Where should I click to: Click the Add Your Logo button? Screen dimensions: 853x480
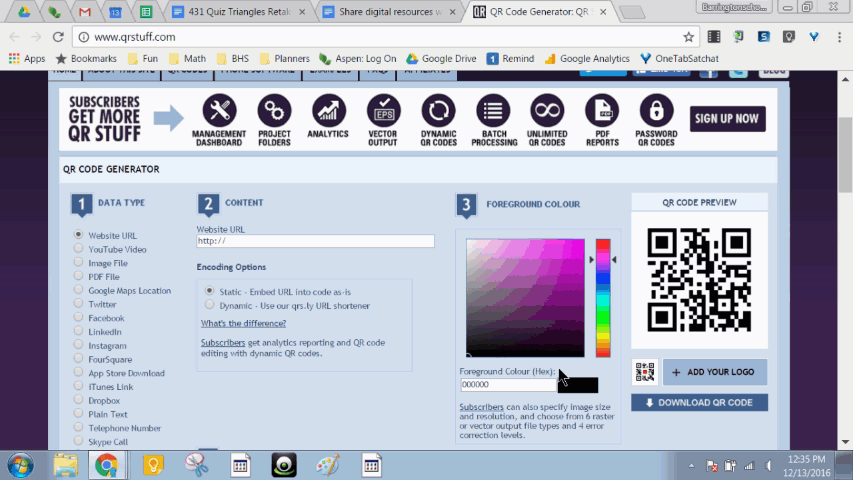(x=715, y=372)
